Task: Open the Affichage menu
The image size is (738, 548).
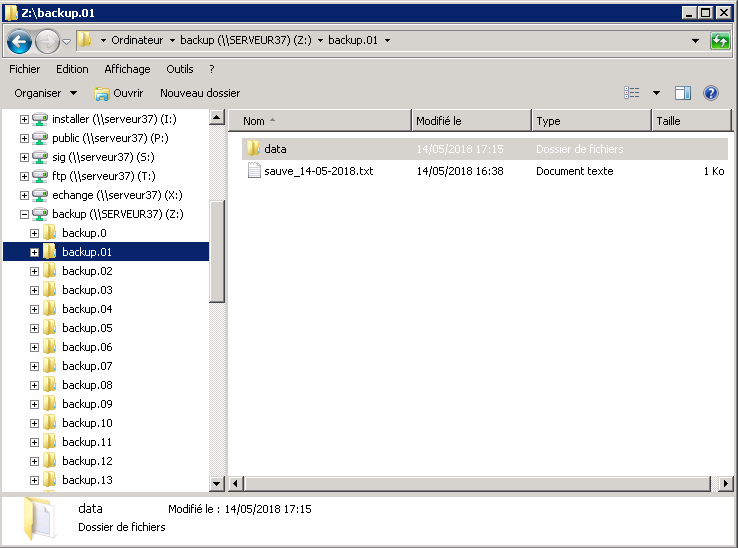Action: [127, 69]
